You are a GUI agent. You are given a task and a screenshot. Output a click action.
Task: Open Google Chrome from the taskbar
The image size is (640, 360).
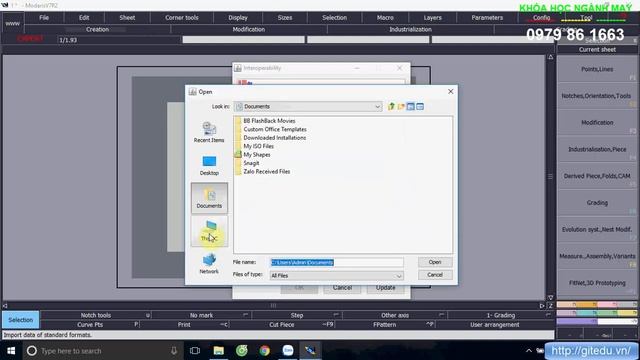pyautogui.click(x=264, y=351)
